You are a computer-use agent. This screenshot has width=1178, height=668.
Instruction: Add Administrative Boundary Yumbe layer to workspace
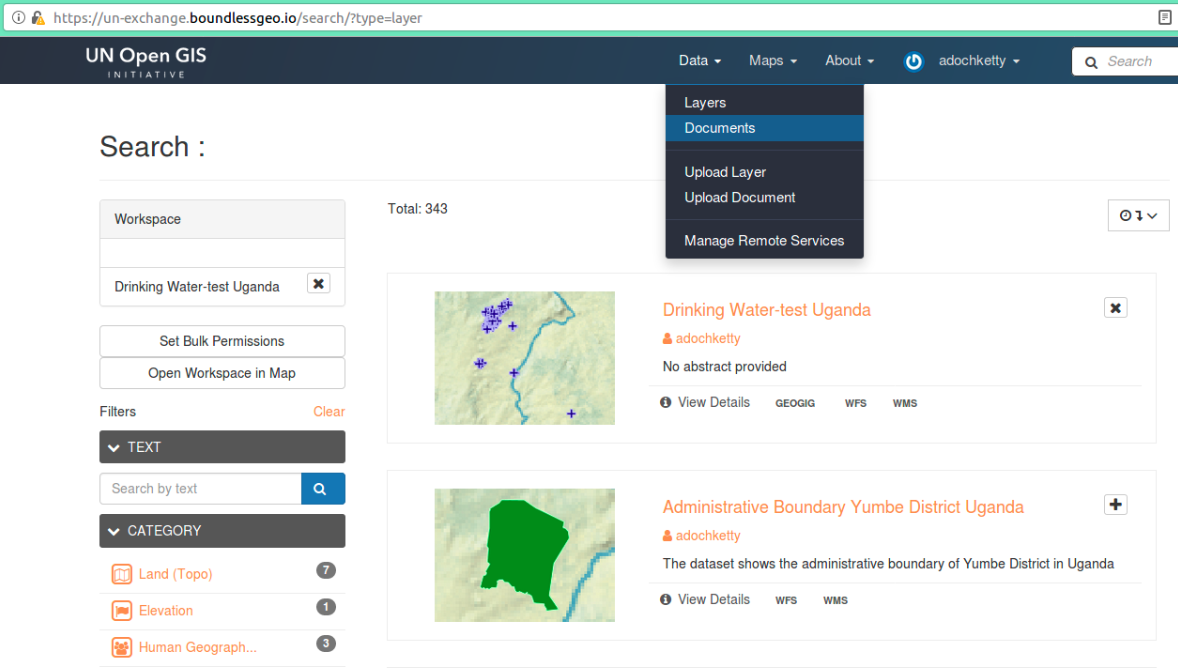[x=1115, y=505]
